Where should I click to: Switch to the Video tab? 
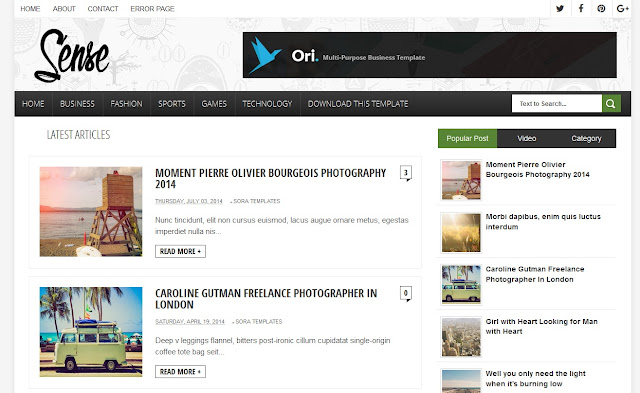[x=527, y=138]
